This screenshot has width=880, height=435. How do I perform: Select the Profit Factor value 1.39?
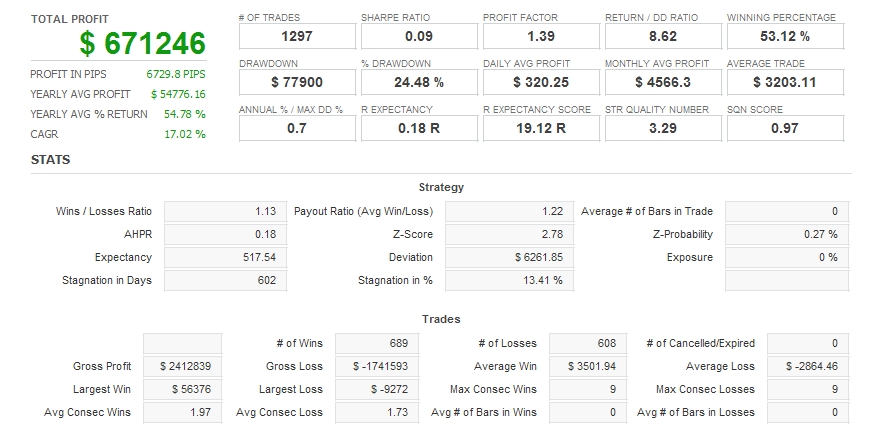(541, 37)
